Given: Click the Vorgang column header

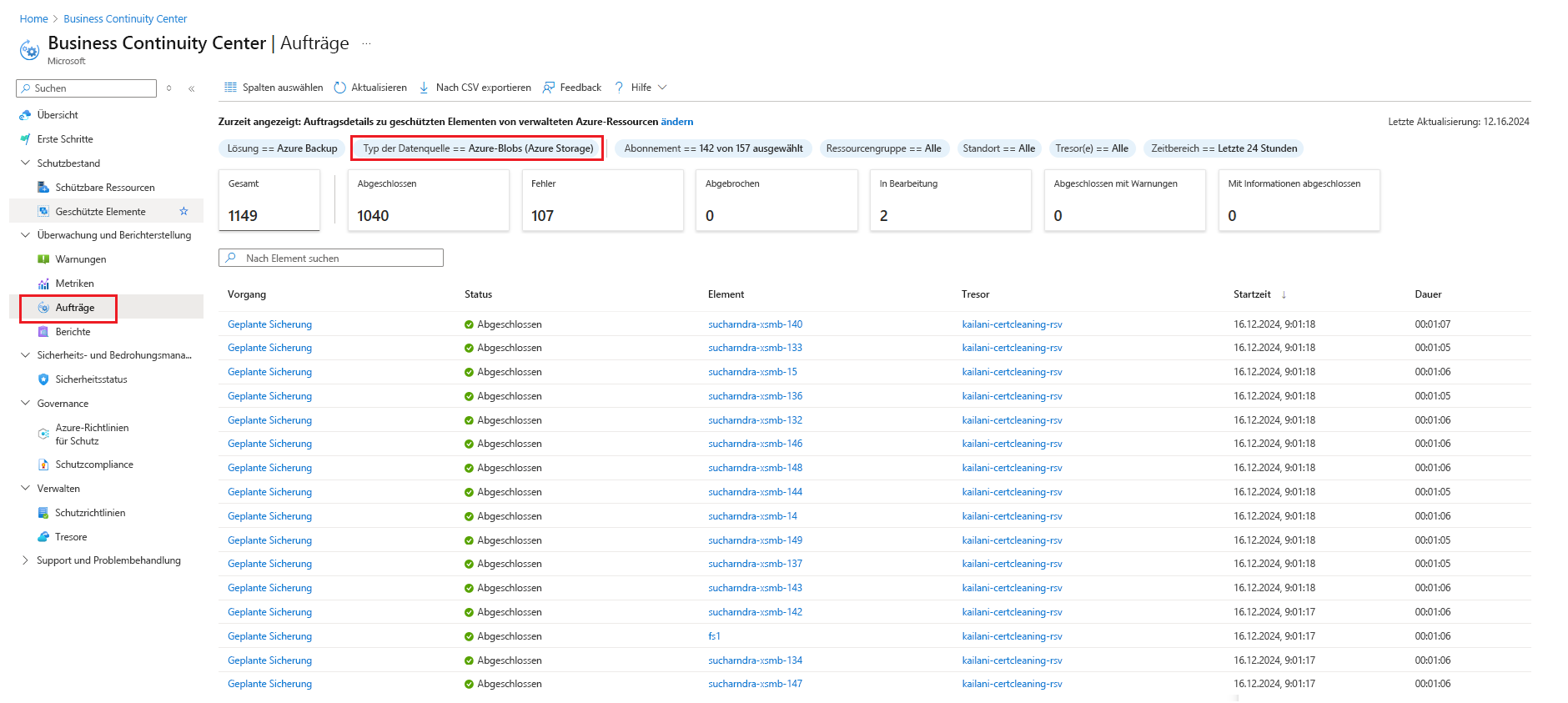Looking at the screenshot, I should 247,294.
